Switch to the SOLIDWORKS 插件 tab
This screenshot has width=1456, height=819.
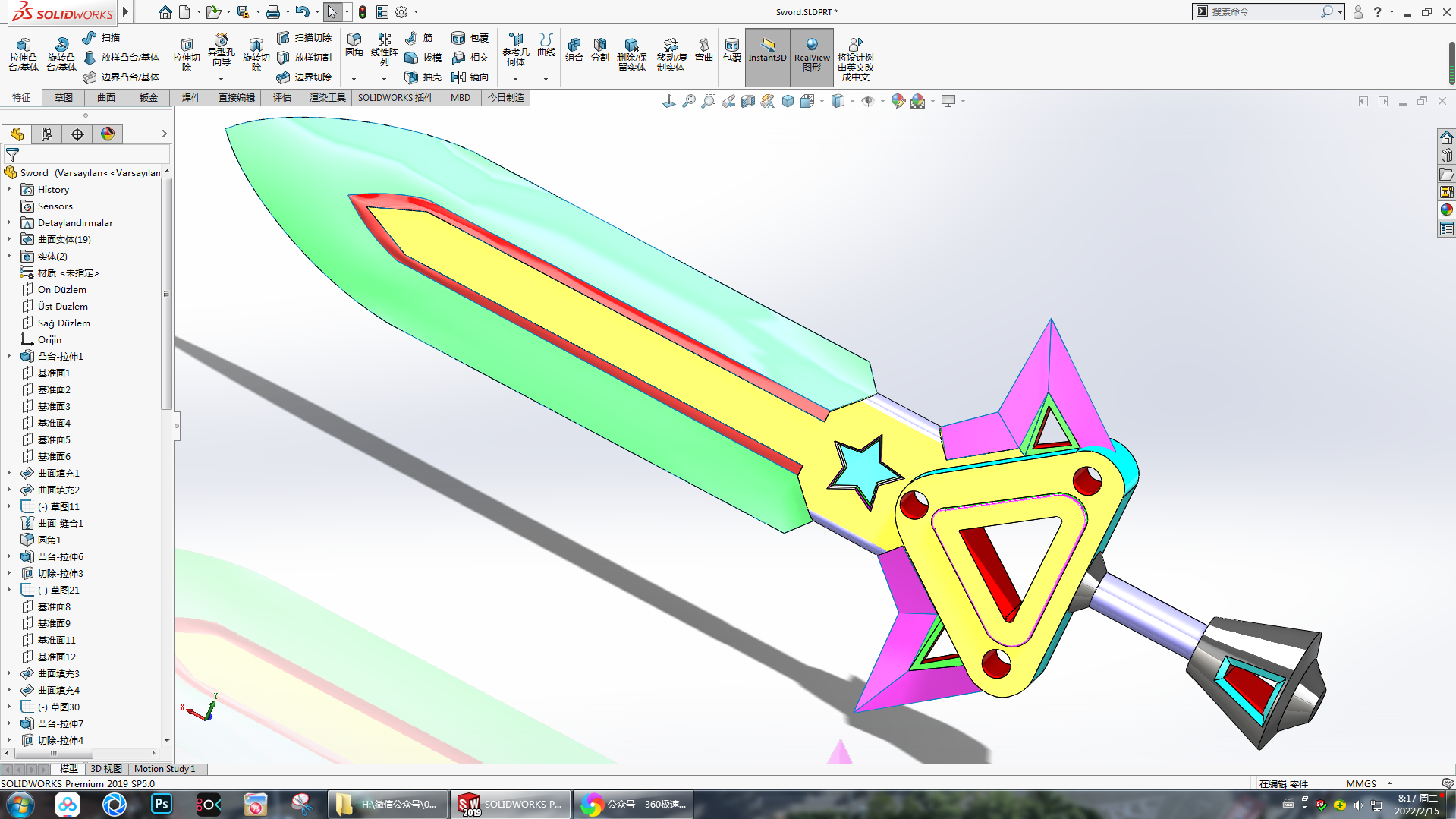(395, 97)
